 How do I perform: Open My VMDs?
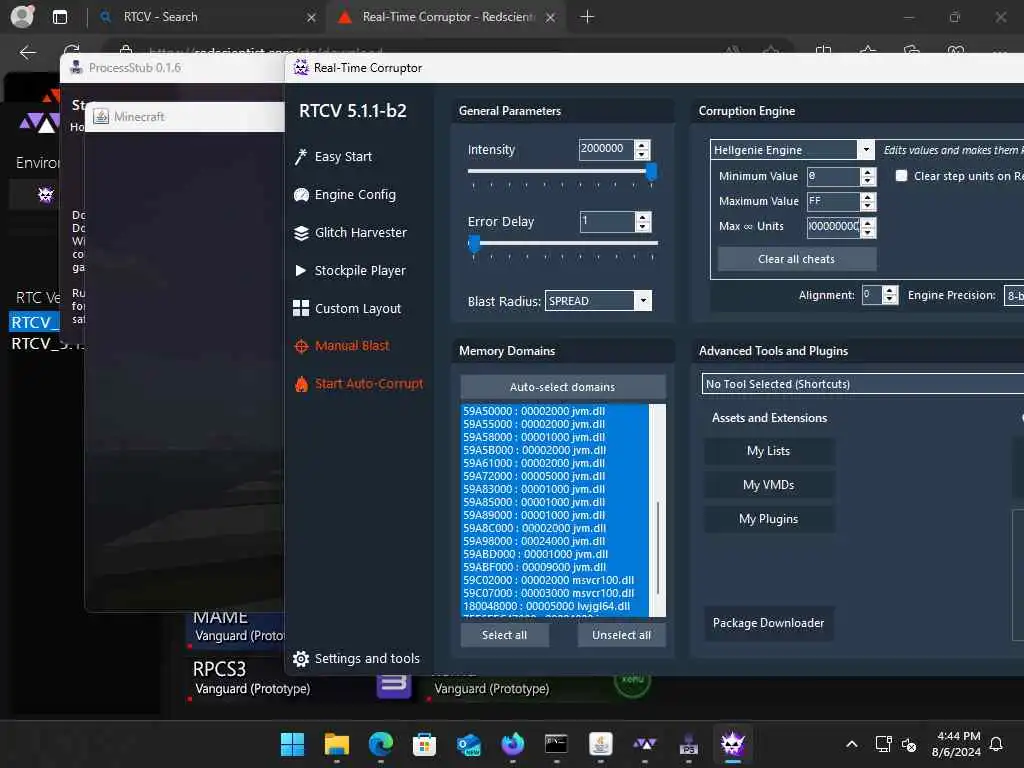coord(769,485)
